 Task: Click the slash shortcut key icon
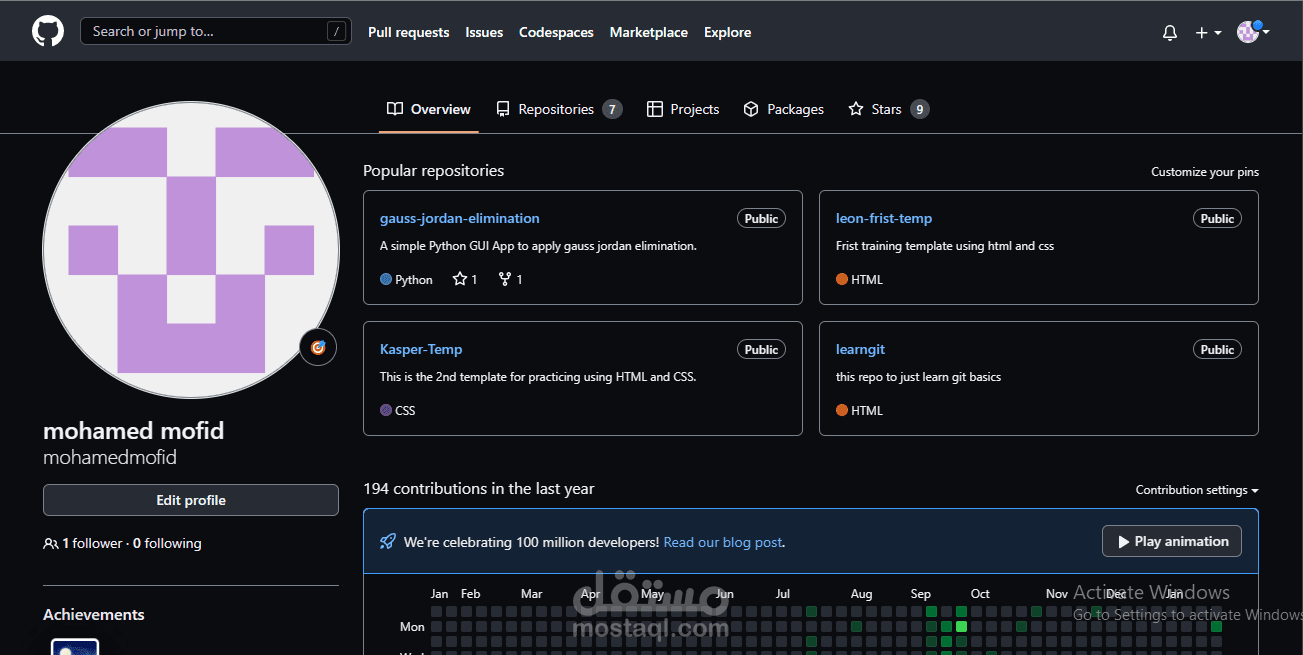click(x=336, y=32)
